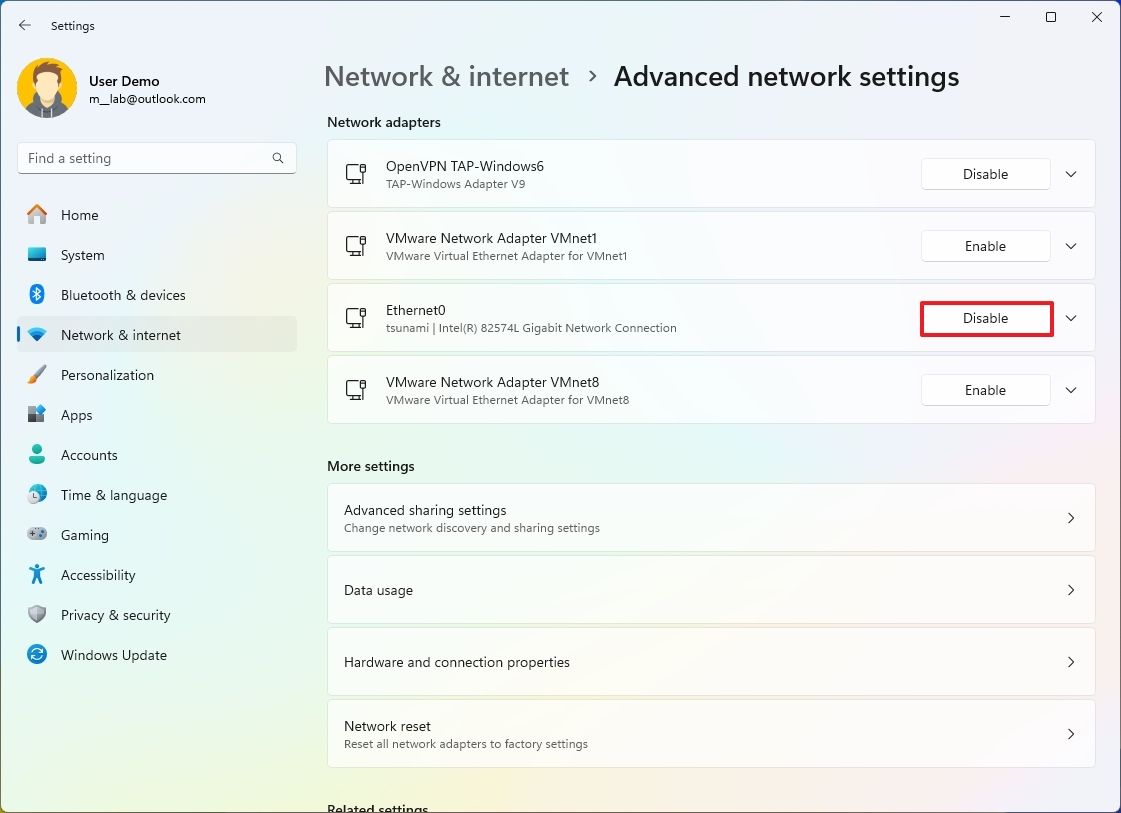Select the Gaming controller icon in sidebar
This screenshot has height=813, width=1121.
click(x=37, y=535)
